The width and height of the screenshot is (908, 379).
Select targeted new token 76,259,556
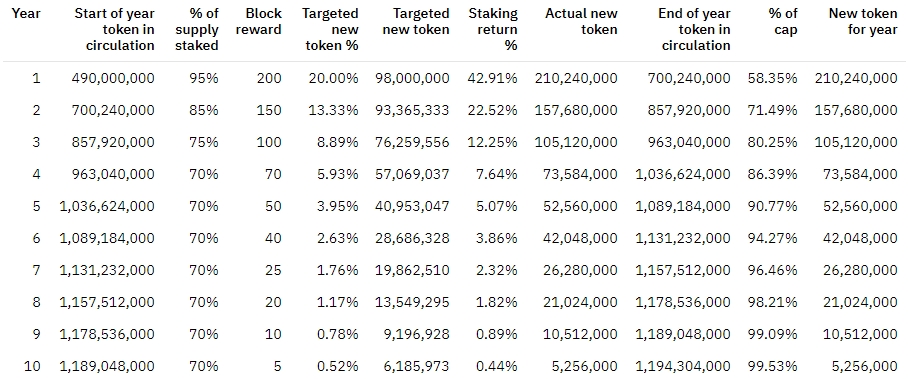tap(412, 142)
